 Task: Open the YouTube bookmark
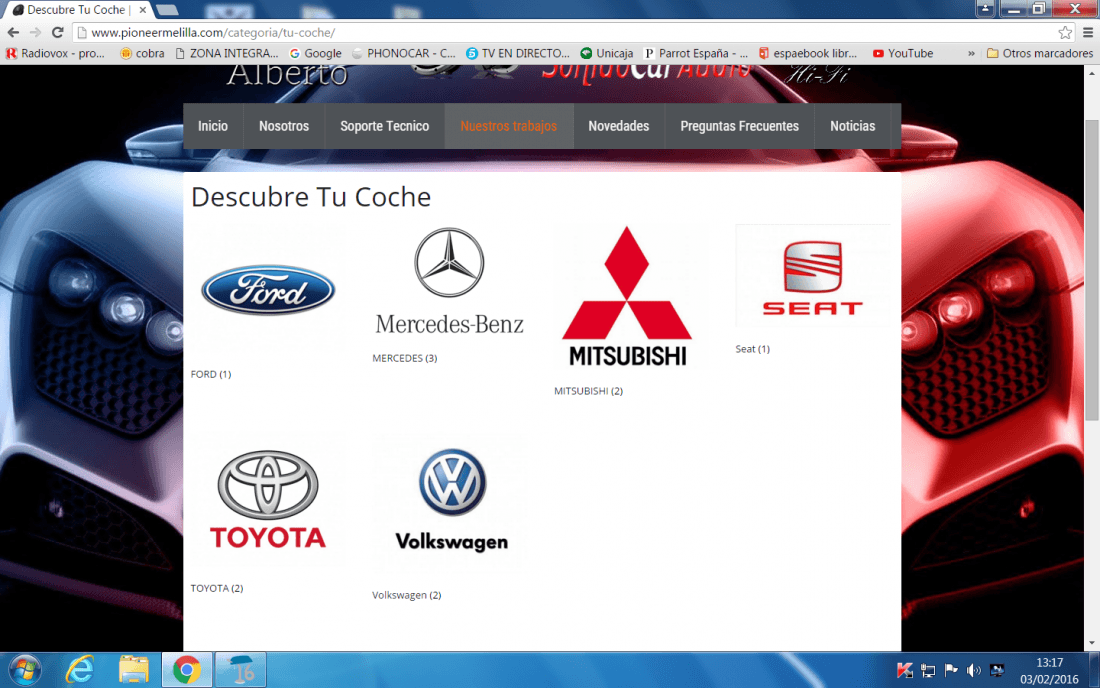coord(903,53)
